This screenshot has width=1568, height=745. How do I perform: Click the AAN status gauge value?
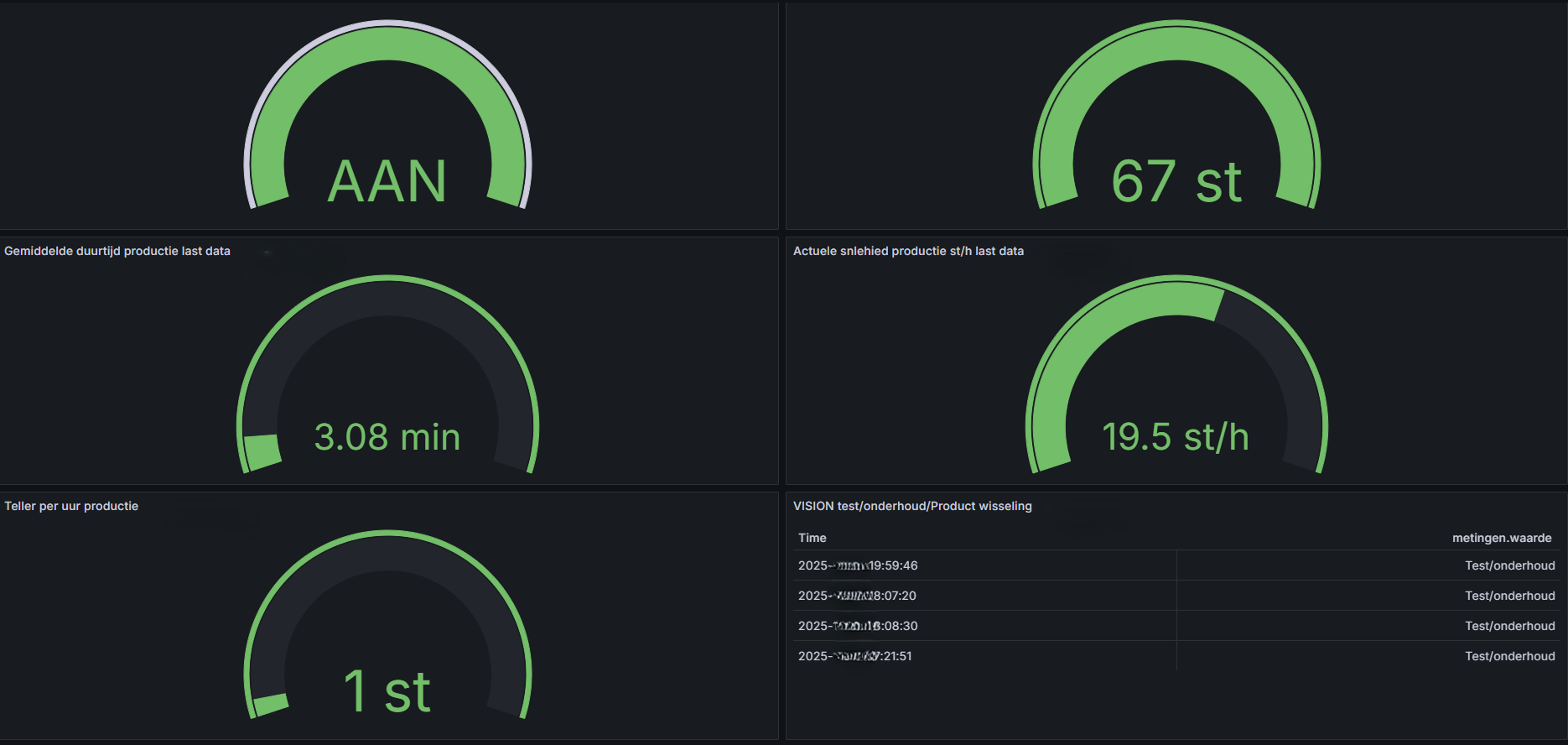[x=387, y=181]
